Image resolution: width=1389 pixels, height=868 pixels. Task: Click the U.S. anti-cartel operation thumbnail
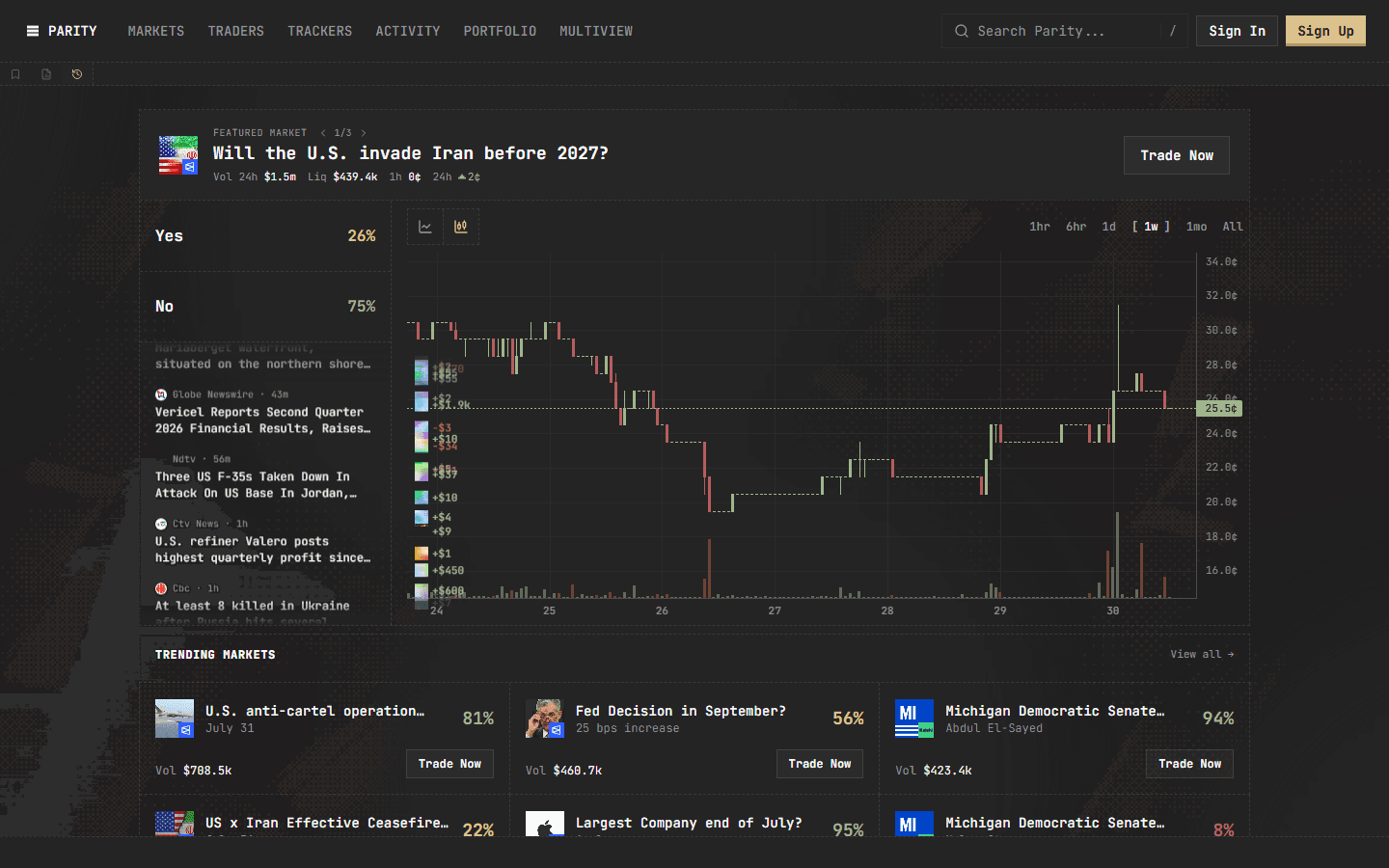coord(175,719)
